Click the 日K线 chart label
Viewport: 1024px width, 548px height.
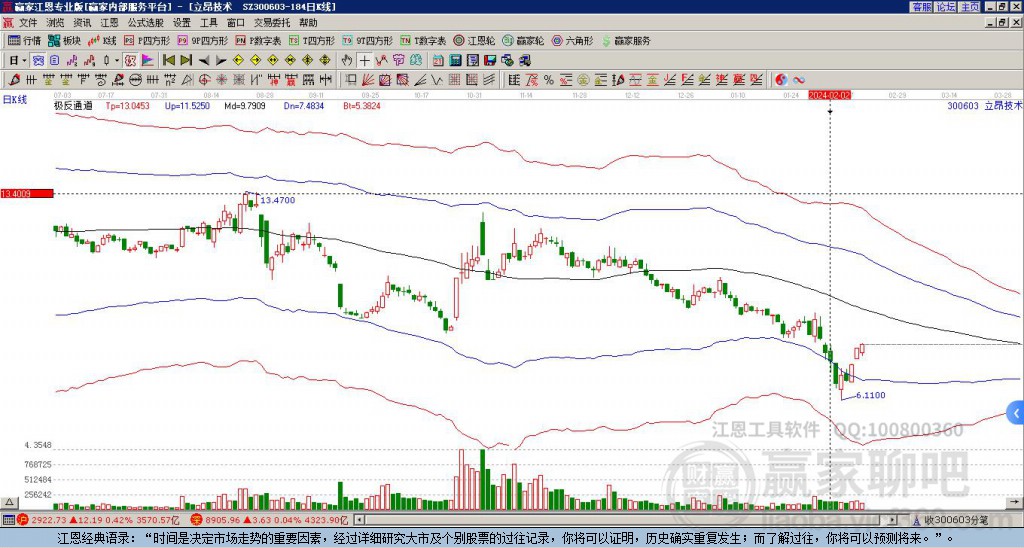coord(15,100)
